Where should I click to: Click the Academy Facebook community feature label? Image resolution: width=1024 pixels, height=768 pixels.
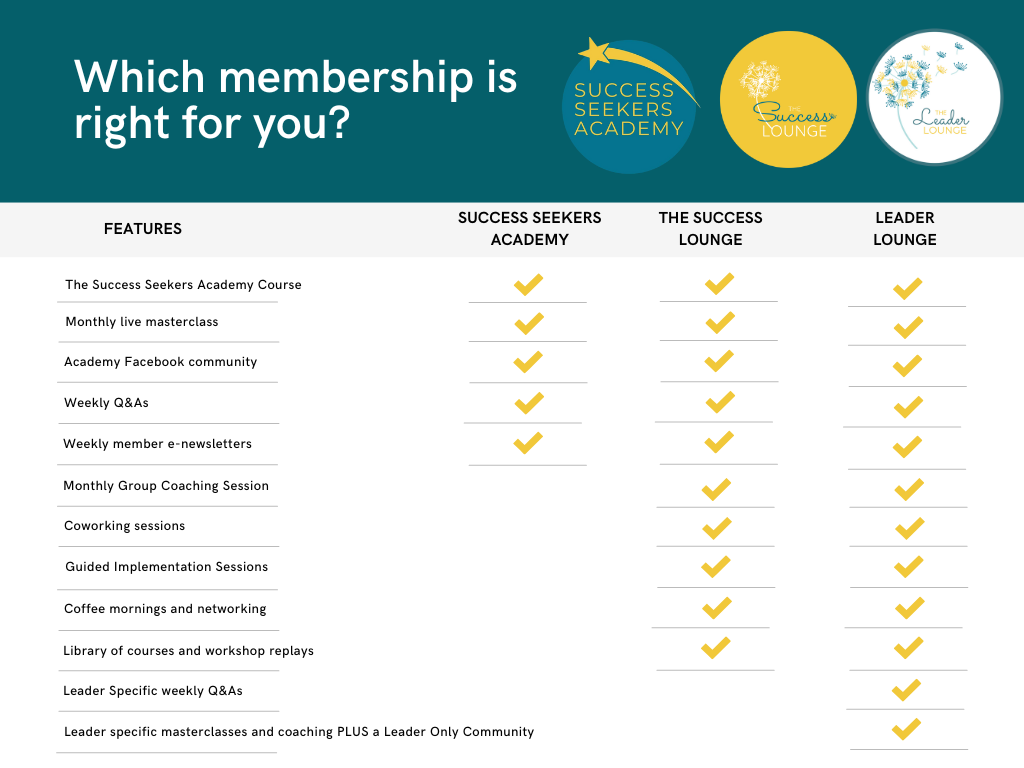coord(161,362)
